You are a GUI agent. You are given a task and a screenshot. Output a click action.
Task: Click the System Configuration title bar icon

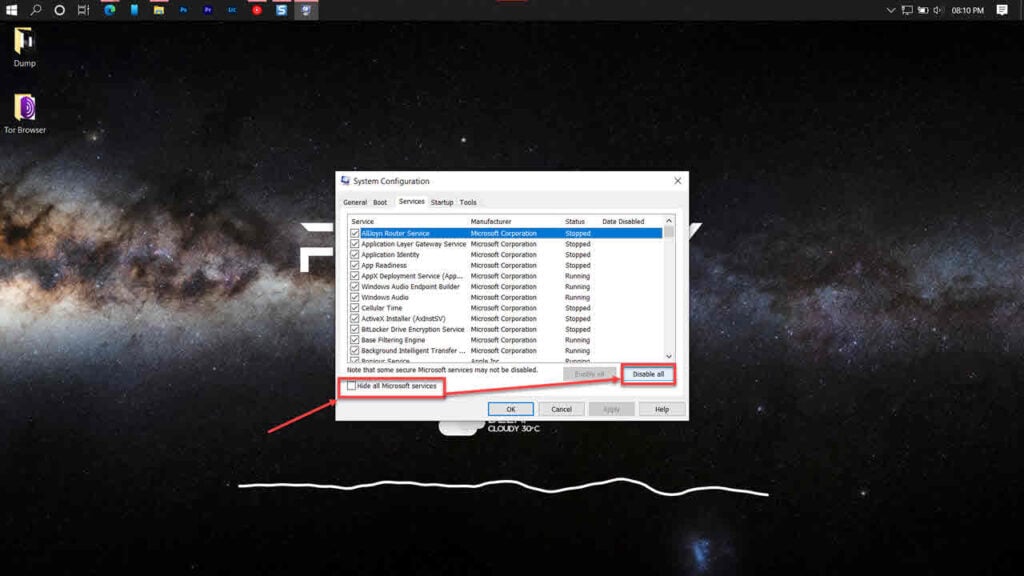coord(345,181)
